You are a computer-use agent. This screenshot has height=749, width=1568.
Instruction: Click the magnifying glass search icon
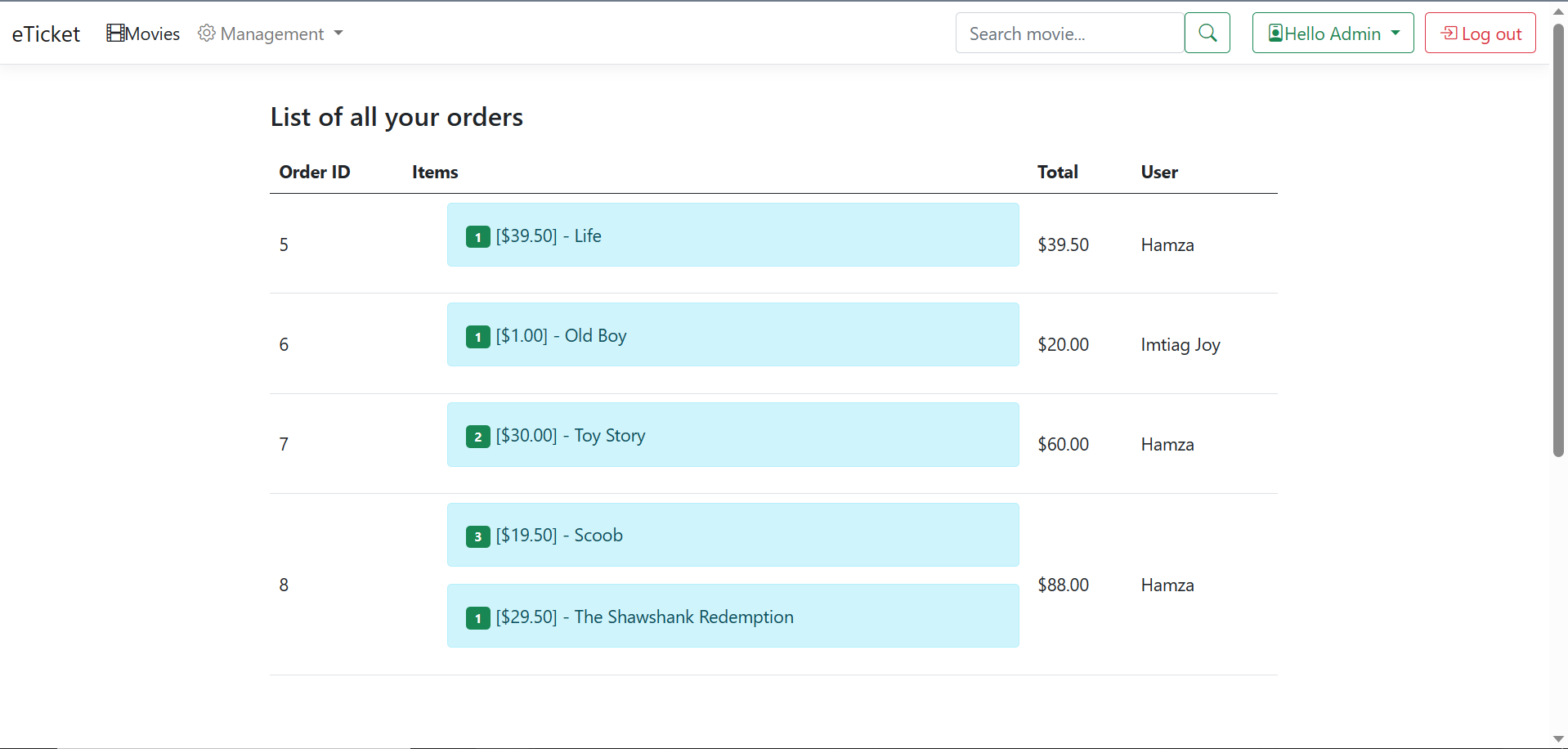click(x=1207, y=33)
